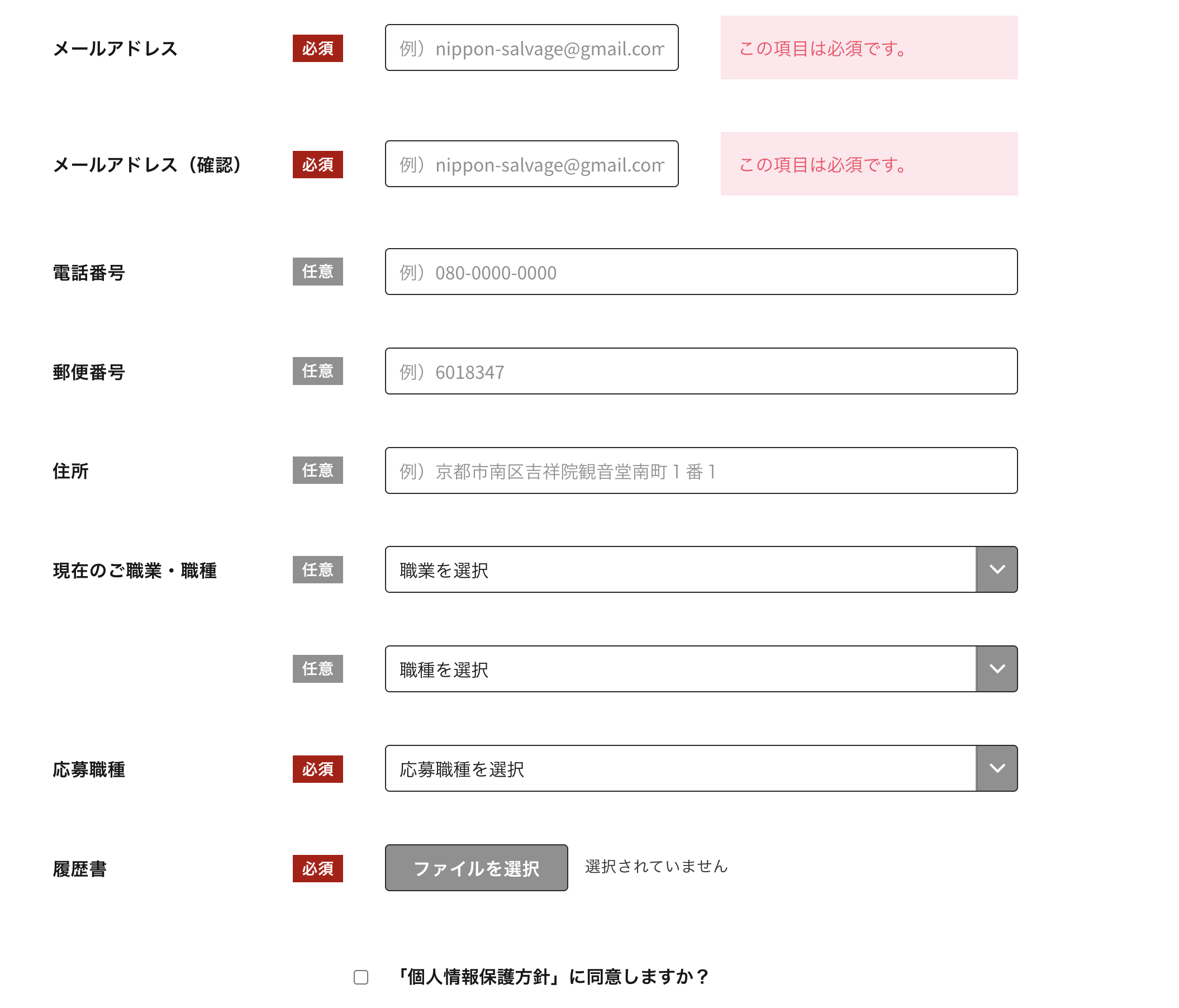Click the gray 任意 badge beside 郵便番号
Image resolution: width=1179 pixels, height=1008 pixels.
click(317, 371)
